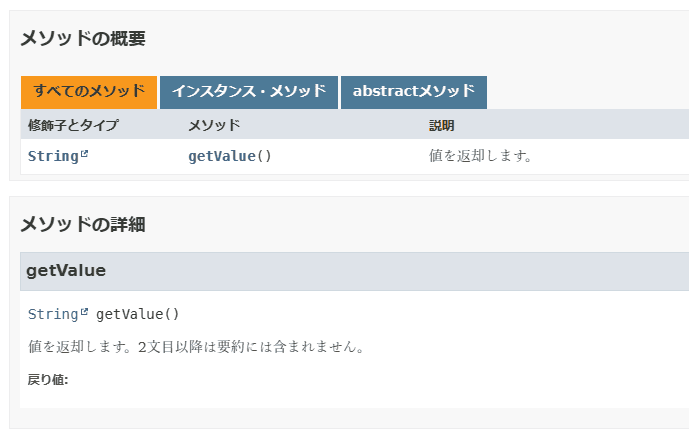Open String type link in summary table
689x434 pixels.
53,156
